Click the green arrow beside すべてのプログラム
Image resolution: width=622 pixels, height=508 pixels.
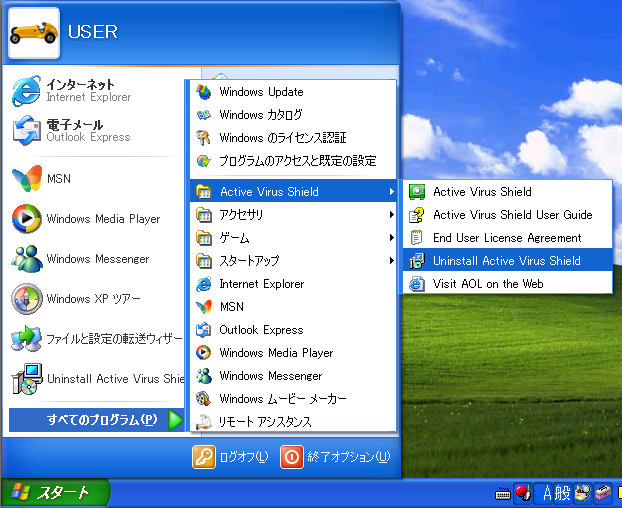coord(175,420)
